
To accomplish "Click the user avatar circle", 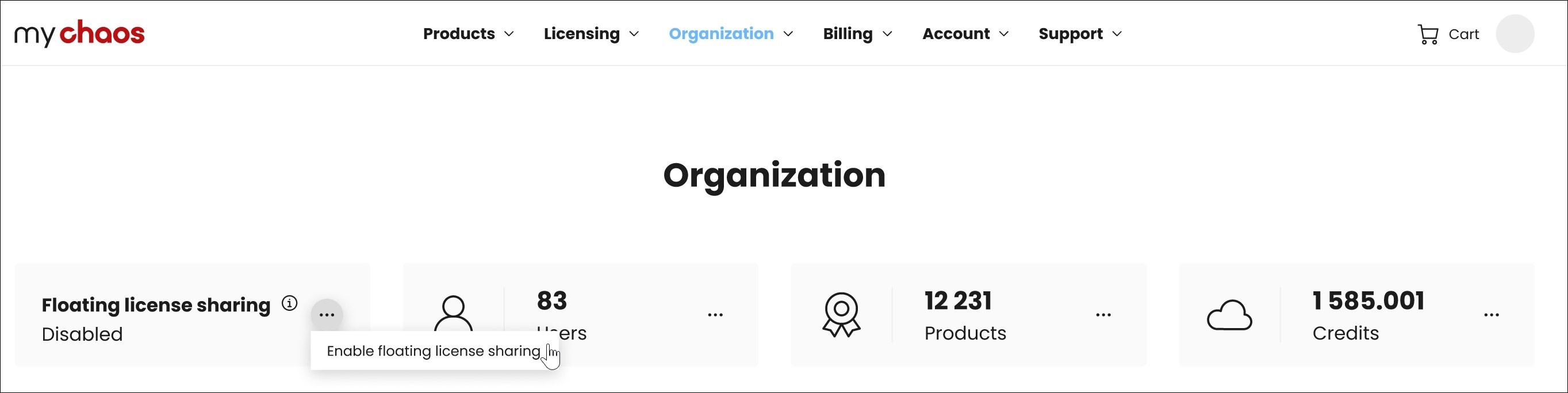I will (x=1515, y=34).
